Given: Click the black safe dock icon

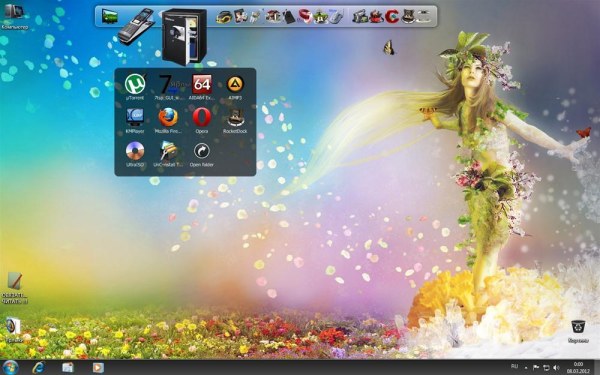Looking at the screenshot, I should 184,37.
